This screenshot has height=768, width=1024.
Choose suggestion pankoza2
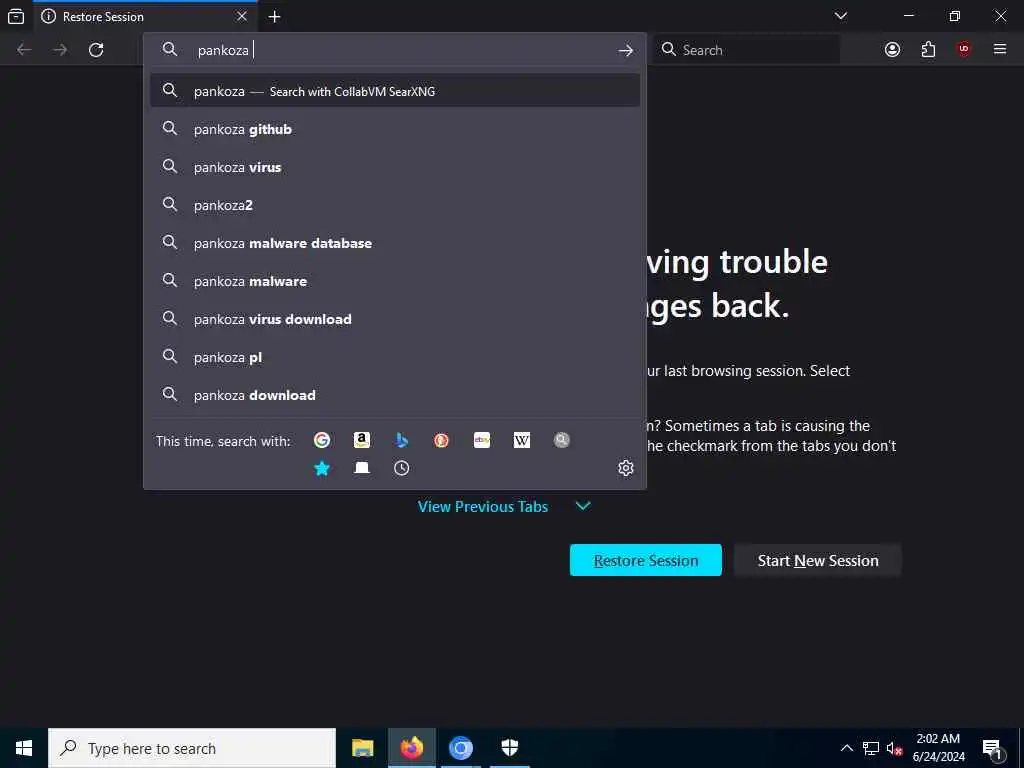point(394,205)
